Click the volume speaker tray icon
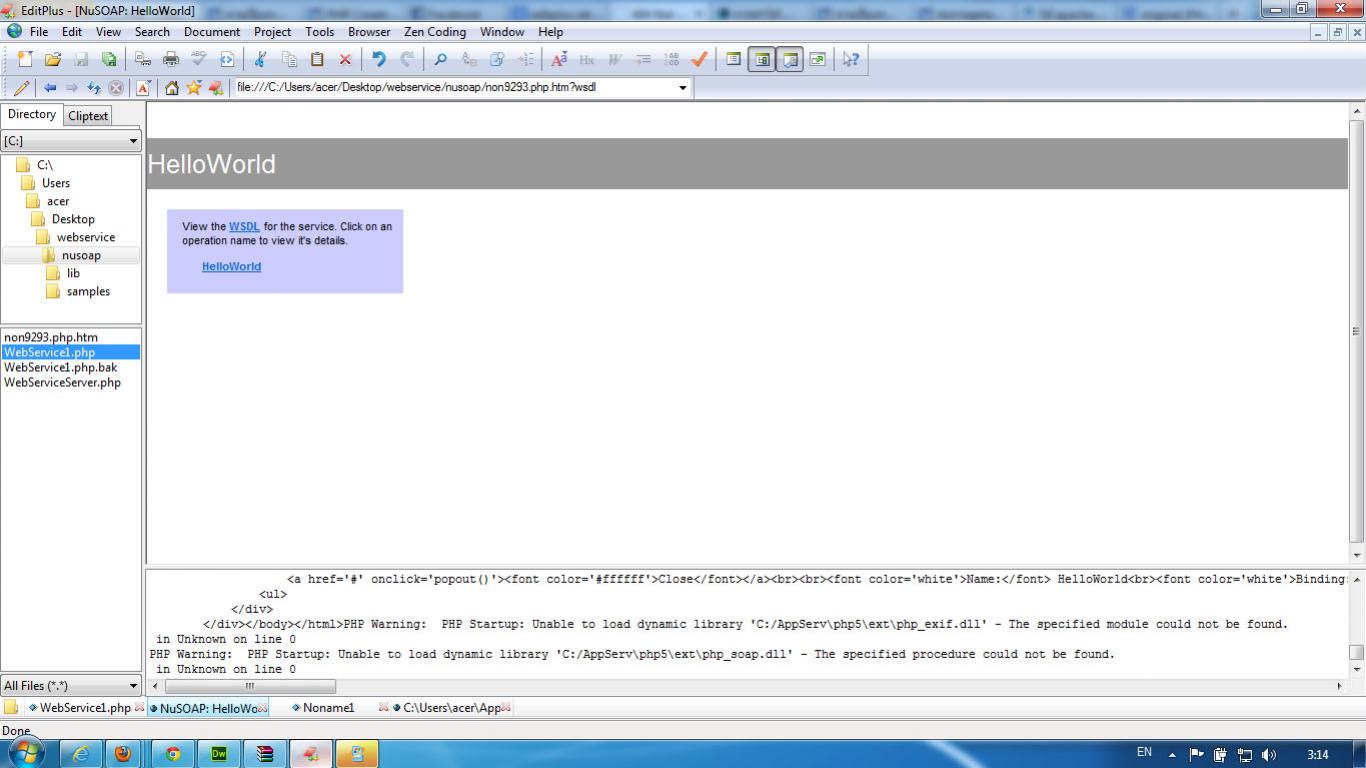 point(1269,755)
